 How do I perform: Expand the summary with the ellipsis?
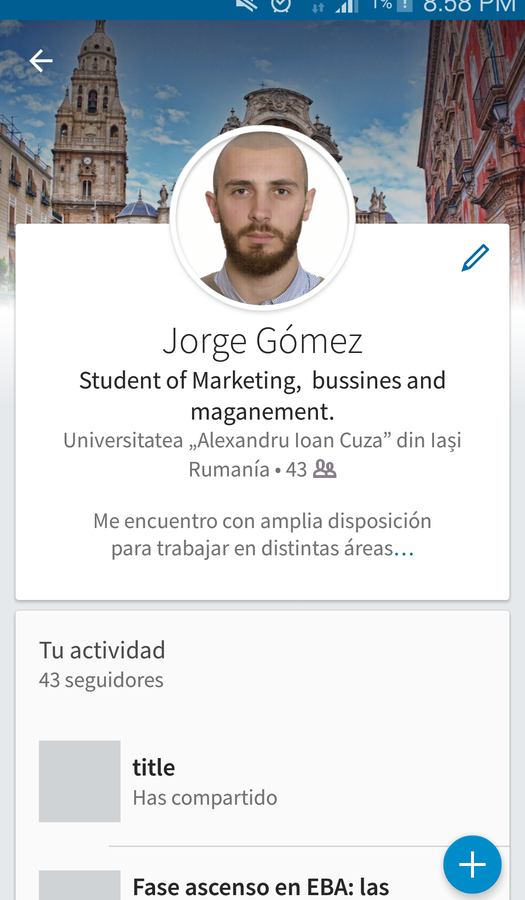point(404,549)
